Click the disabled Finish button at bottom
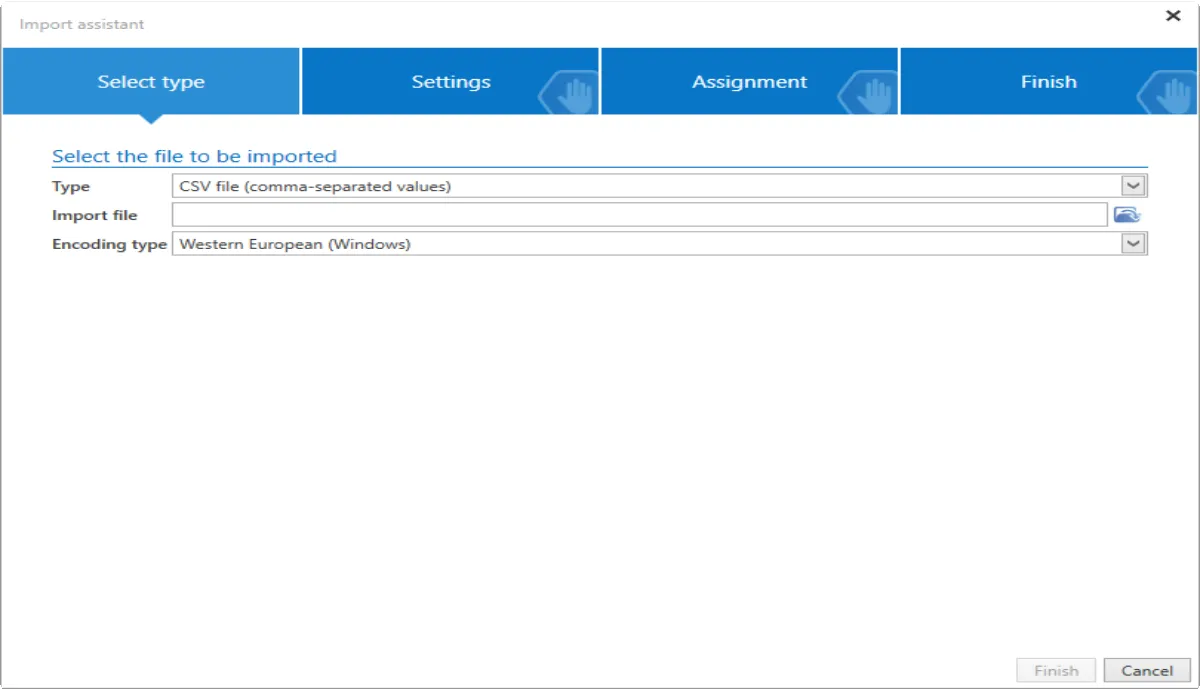1200x689 pixels. pos(1056,671)
